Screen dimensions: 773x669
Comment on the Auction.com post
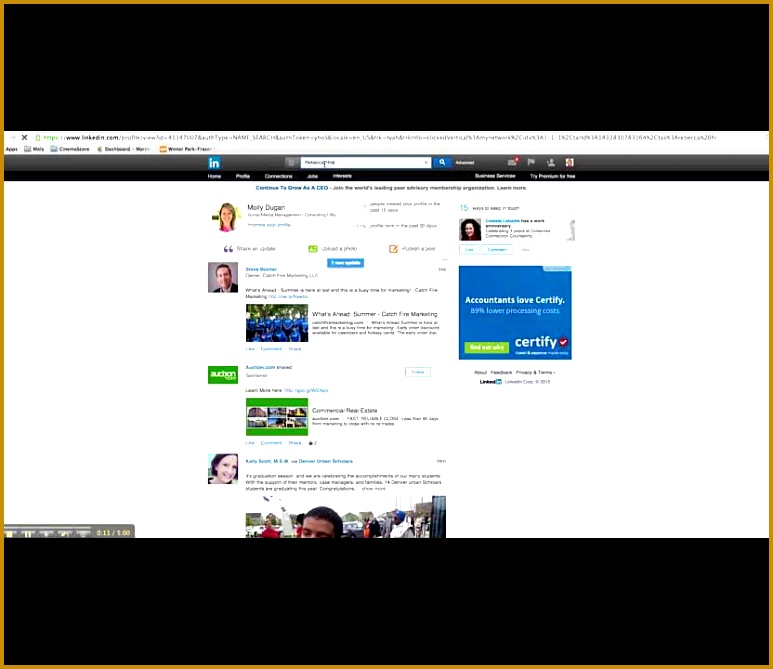271,443
